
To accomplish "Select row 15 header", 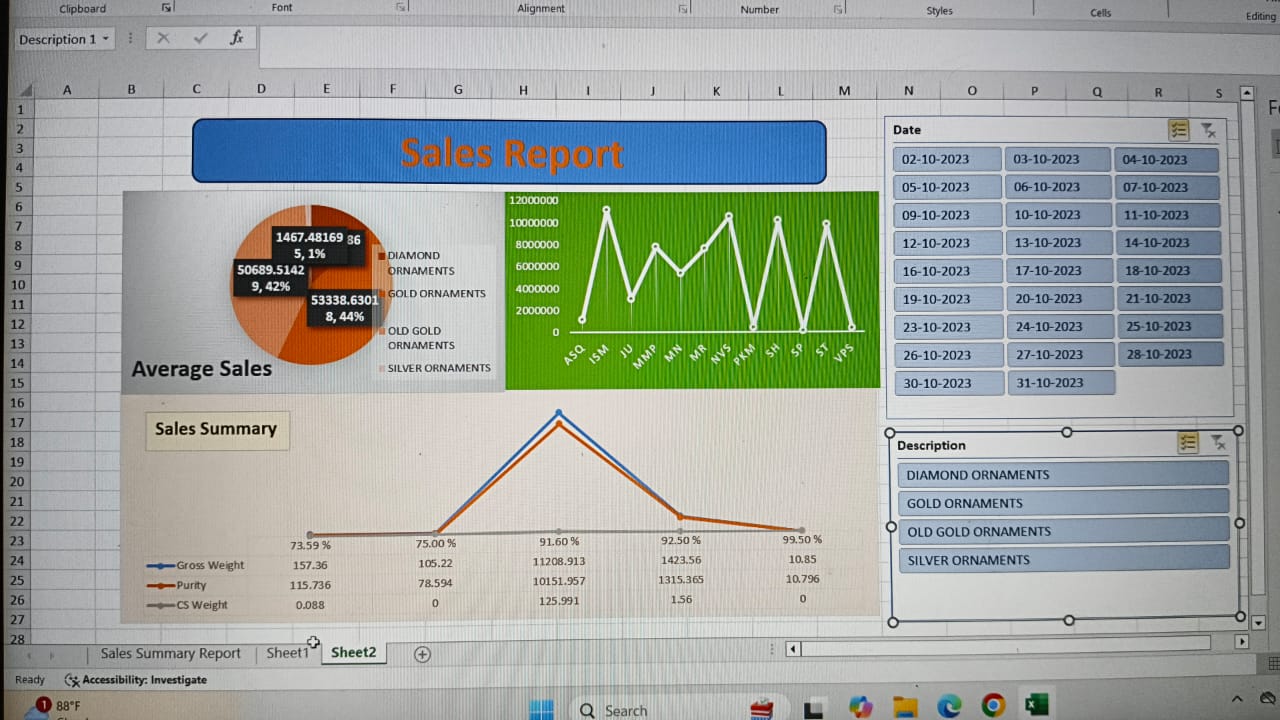I will (x=20, y=384).
